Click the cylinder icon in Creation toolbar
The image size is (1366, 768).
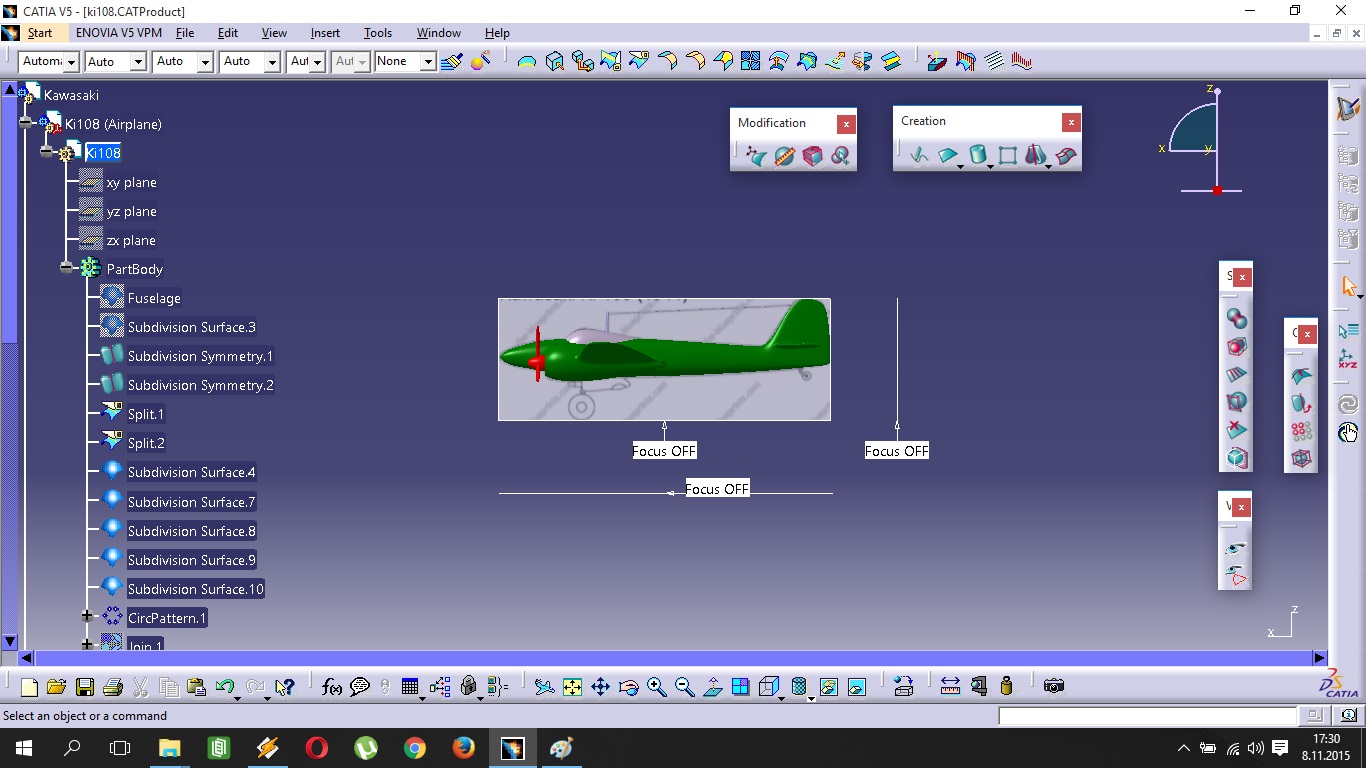click(x=978, y=155)
